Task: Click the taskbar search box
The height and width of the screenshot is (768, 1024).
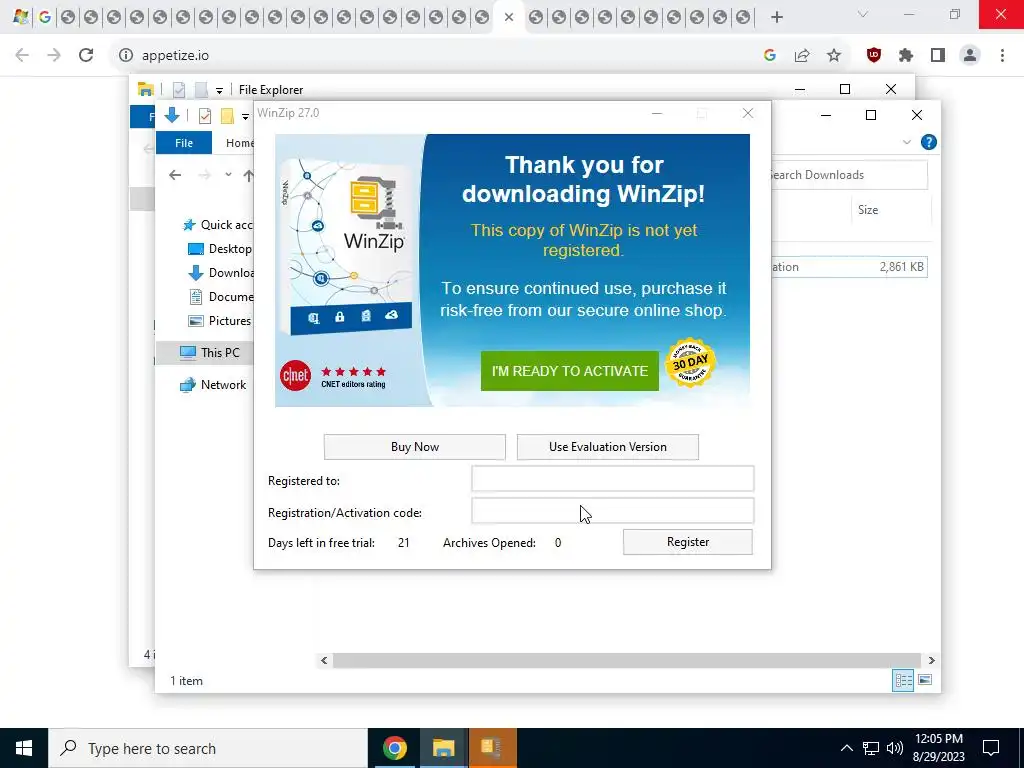Action: pos(208,748)
